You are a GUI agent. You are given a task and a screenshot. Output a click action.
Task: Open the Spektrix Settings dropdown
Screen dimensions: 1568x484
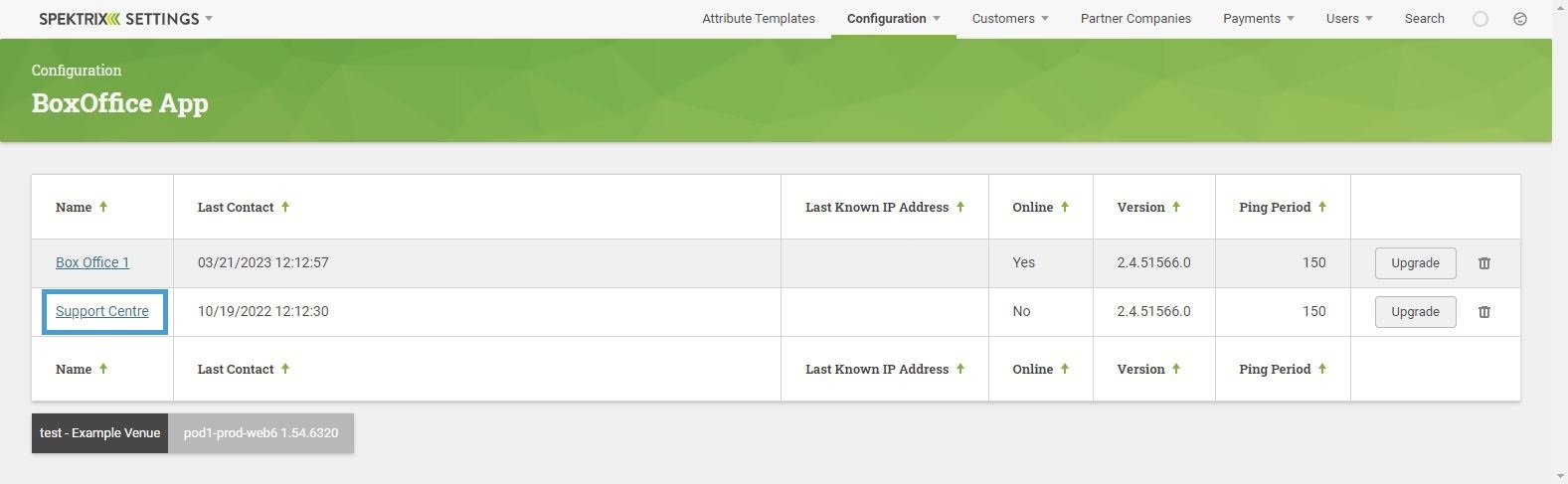click(126, 19)
